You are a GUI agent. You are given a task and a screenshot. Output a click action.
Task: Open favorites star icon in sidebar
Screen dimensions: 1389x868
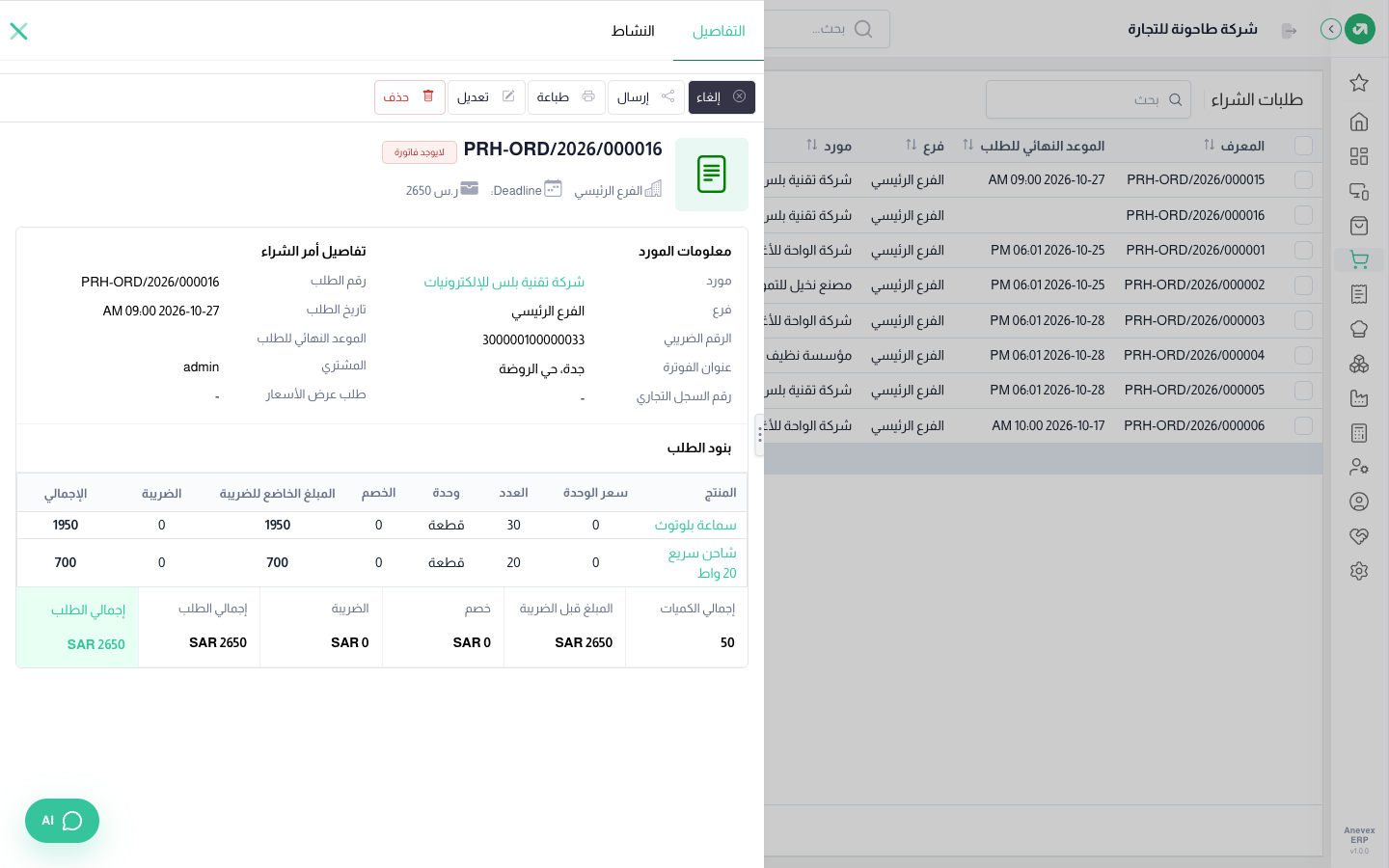(x=1359, y=83)
